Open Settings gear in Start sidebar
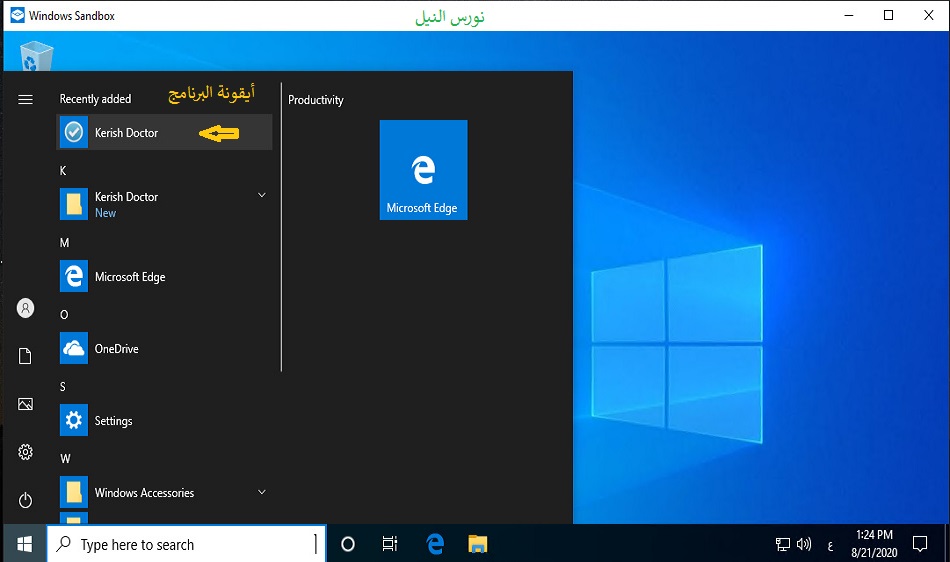 tap(26, 452)
